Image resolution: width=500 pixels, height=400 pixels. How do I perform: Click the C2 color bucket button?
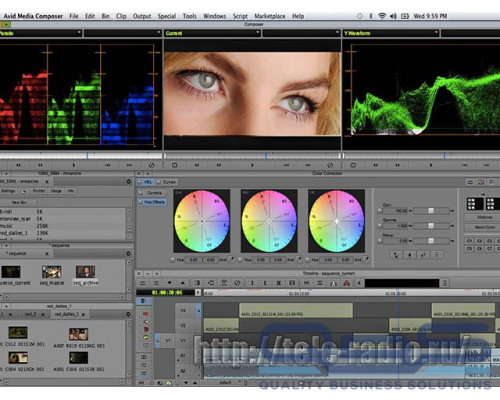[479, 241]
